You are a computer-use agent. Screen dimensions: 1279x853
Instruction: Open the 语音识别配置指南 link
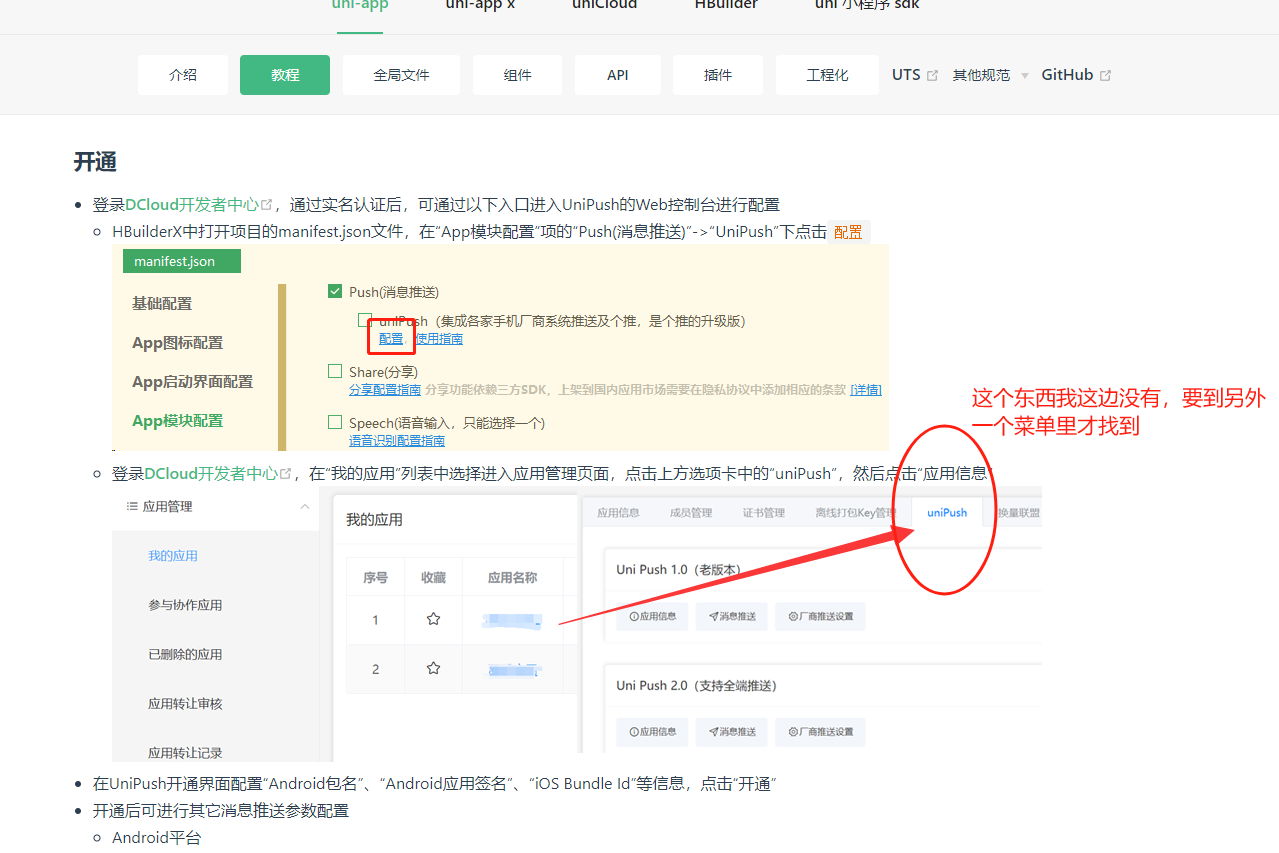pyautogui.click(x=397, y=441)
